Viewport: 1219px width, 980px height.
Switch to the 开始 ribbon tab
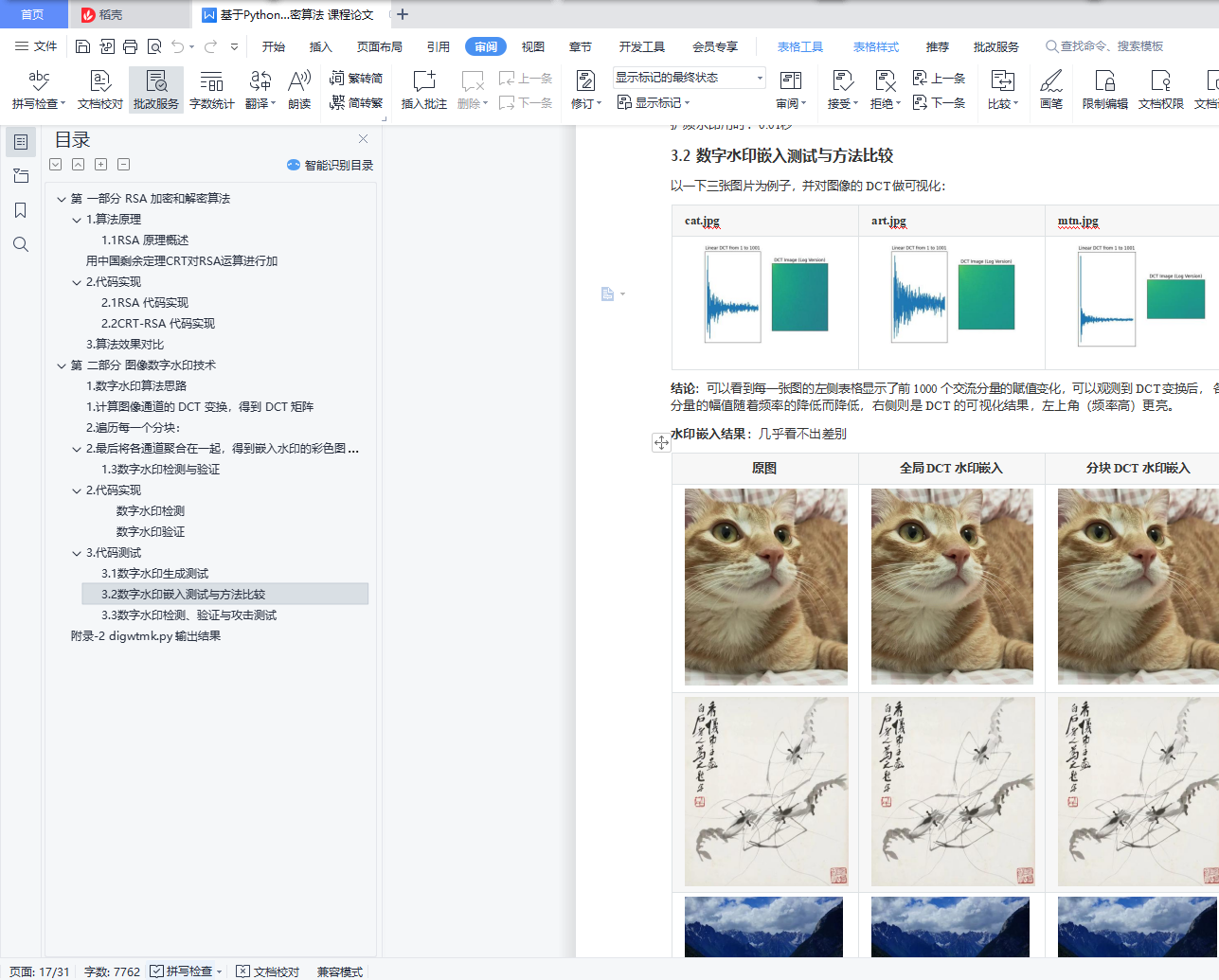point(274,46)
